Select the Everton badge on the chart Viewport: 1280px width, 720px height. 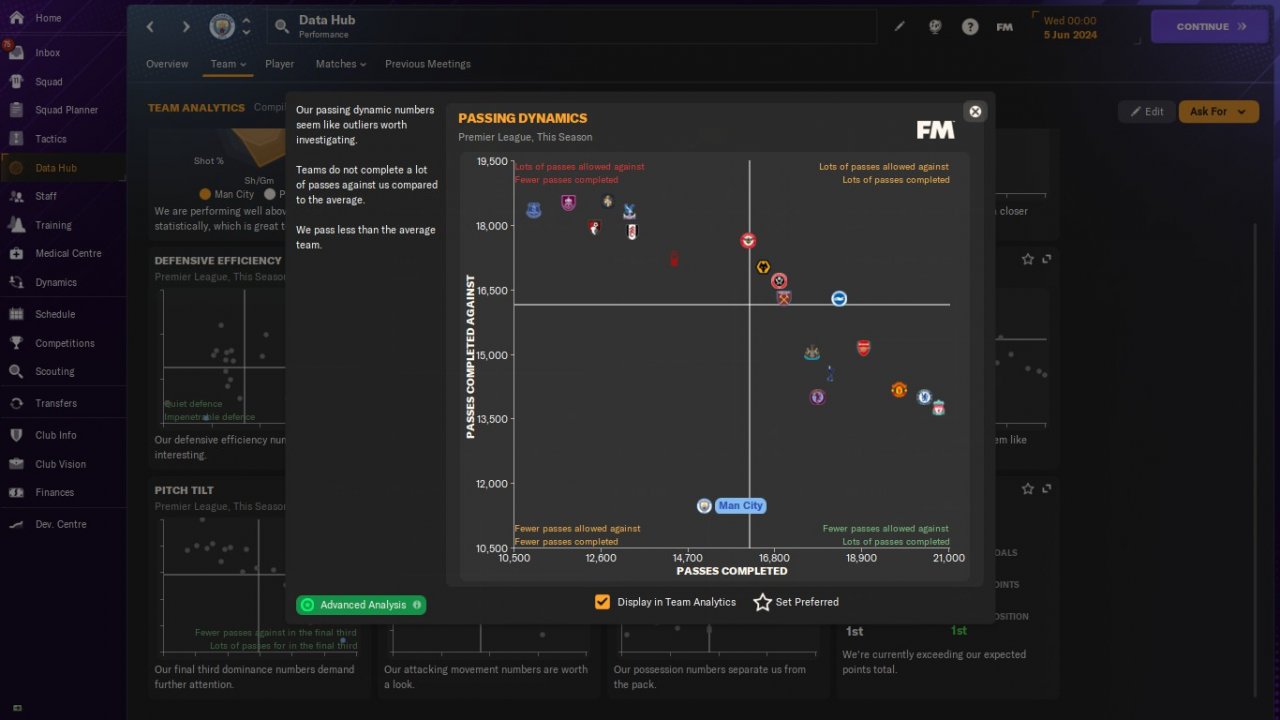(x=534, y=210)
